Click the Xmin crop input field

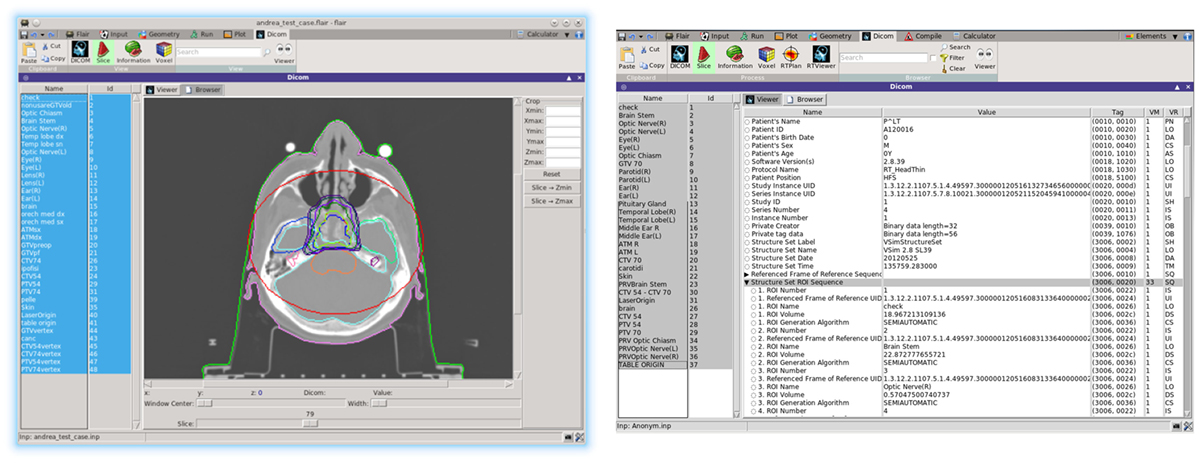click(561, 111)
